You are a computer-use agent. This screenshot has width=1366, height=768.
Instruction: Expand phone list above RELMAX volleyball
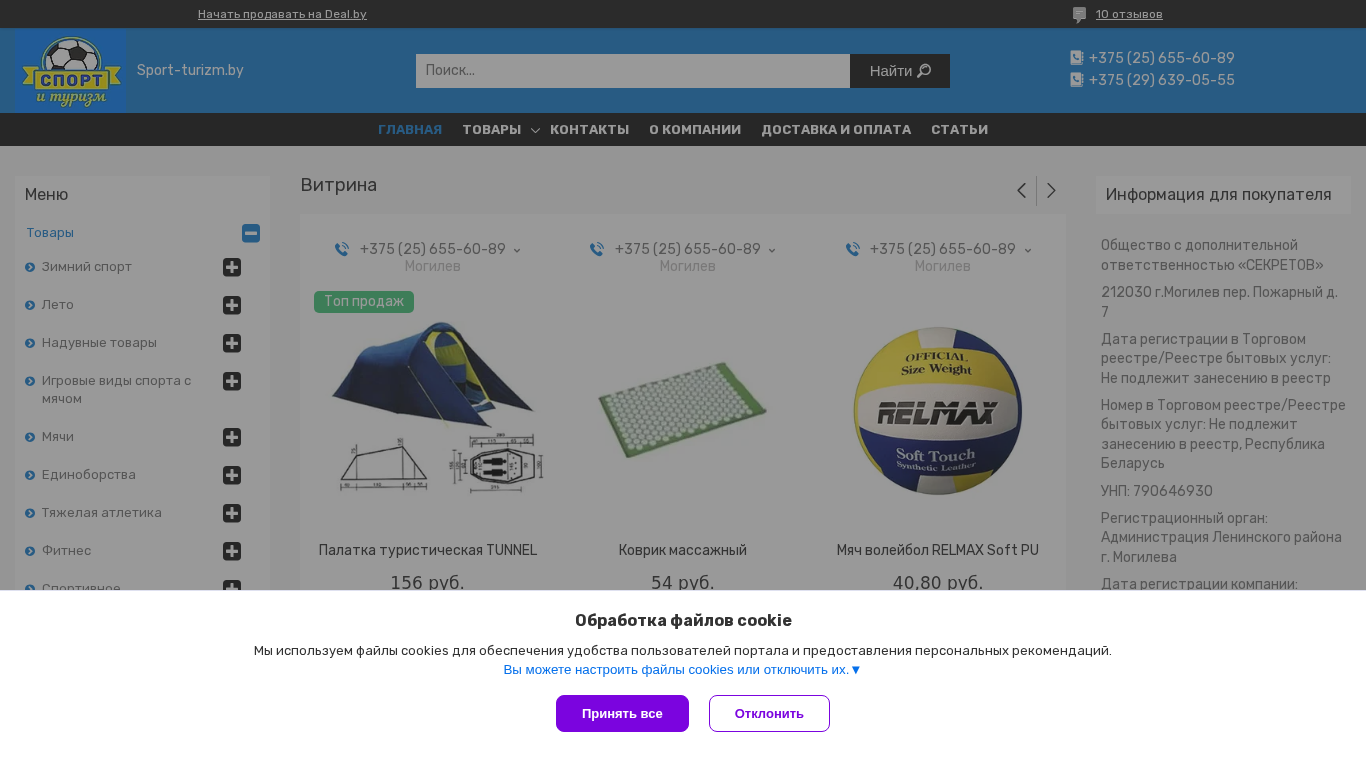[x=1028, y=250]
